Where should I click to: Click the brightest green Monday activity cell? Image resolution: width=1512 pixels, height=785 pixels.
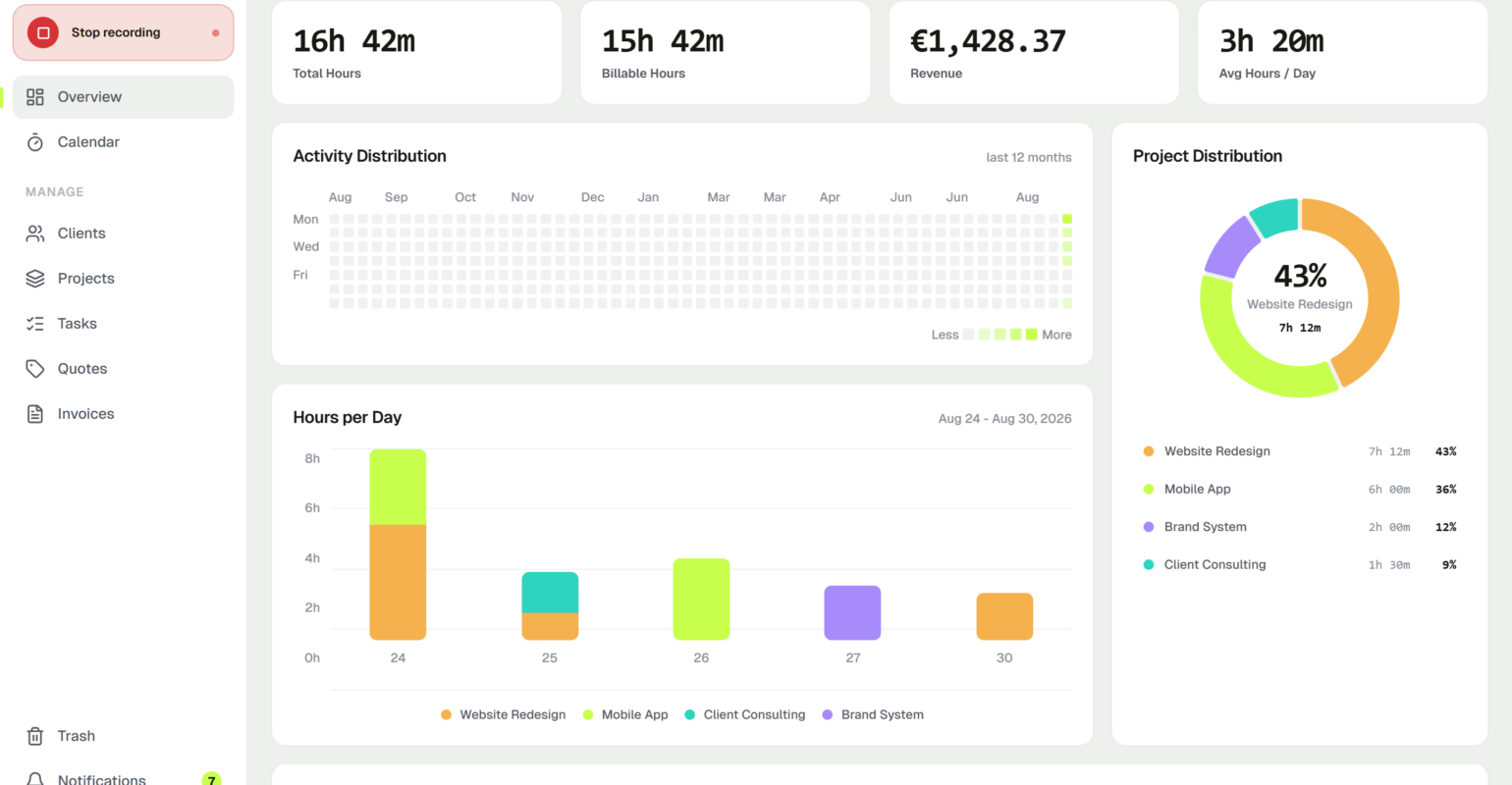(1067, 219)
